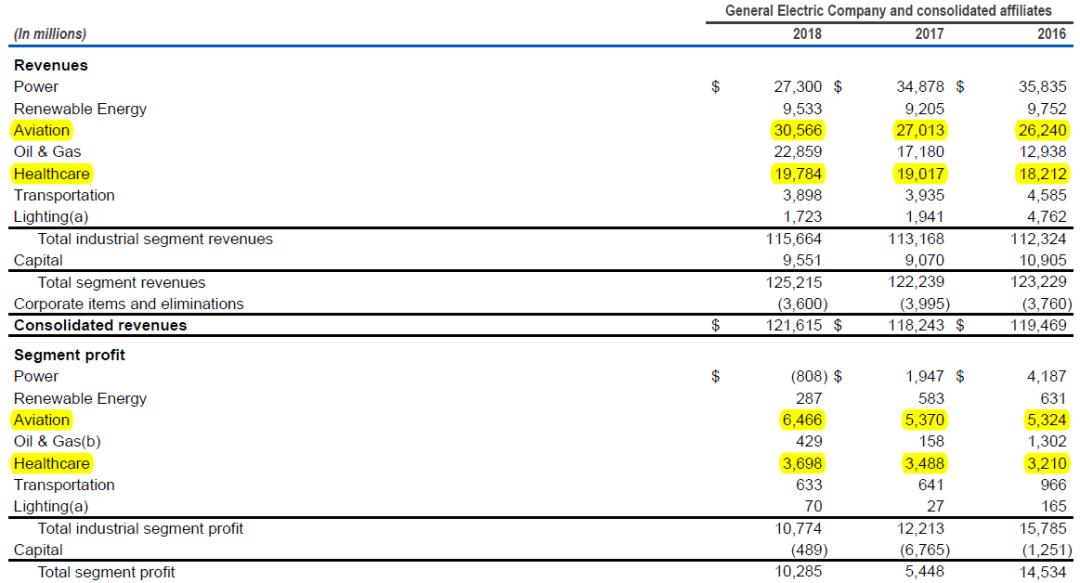Click highlighted Aviation label under Revenues
Screen dimensions: 1080x583
pyautogui.click(x=41, y=130)
